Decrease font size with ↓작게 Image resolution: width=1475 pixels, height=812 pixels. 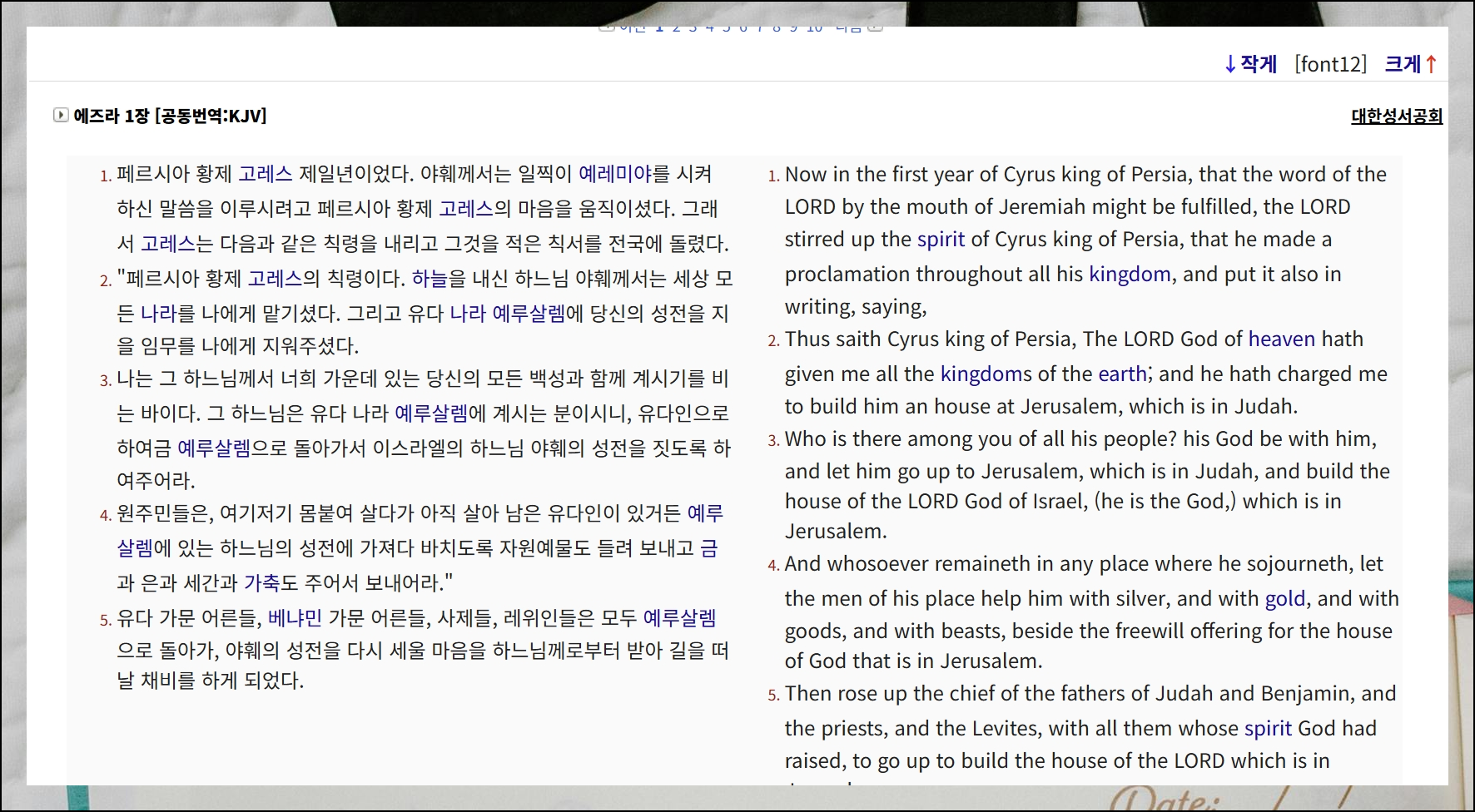[1250, 64]
